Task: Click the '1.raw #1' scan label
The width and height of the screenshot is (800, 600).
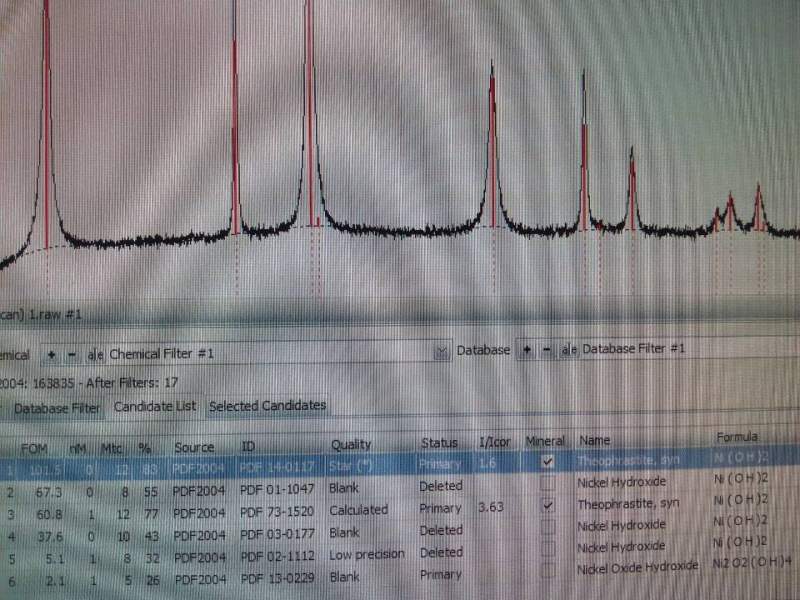Action: (x=55, y=314)
